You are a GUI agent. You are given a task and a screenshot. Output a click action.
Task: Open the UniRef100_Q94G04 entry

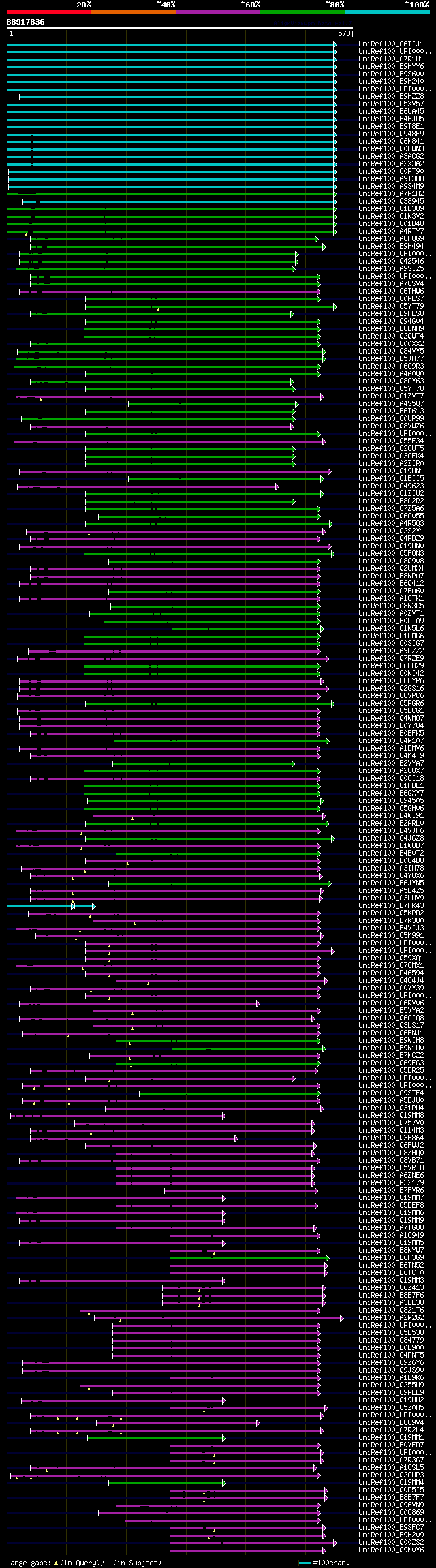point(391,322)
